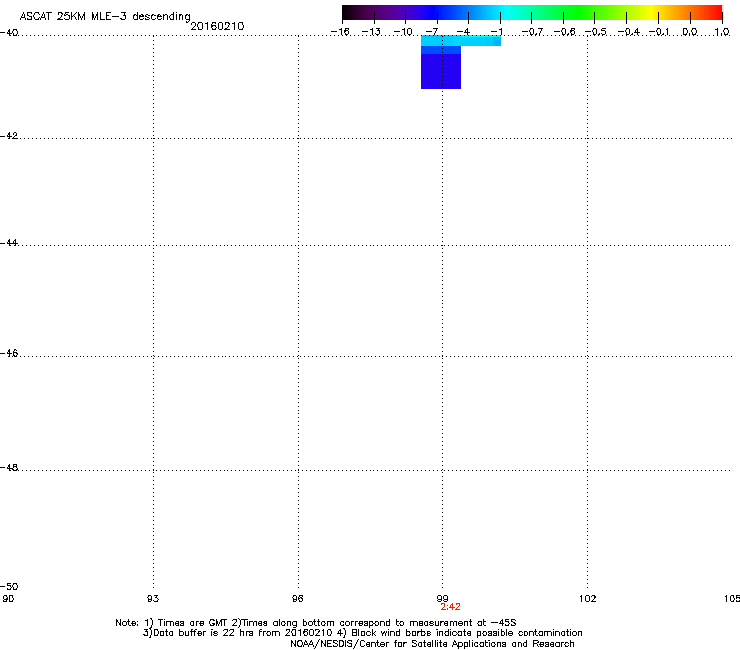Click the red 2:42 time label
The height and width of the screenshot is (650, 740).
point(450,607)
